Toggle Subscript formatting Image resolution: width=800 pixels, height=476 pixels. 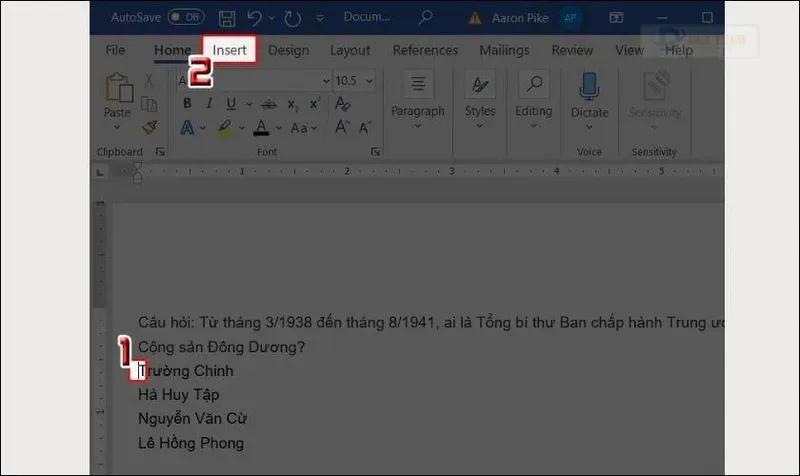click(x=292, y=105)
